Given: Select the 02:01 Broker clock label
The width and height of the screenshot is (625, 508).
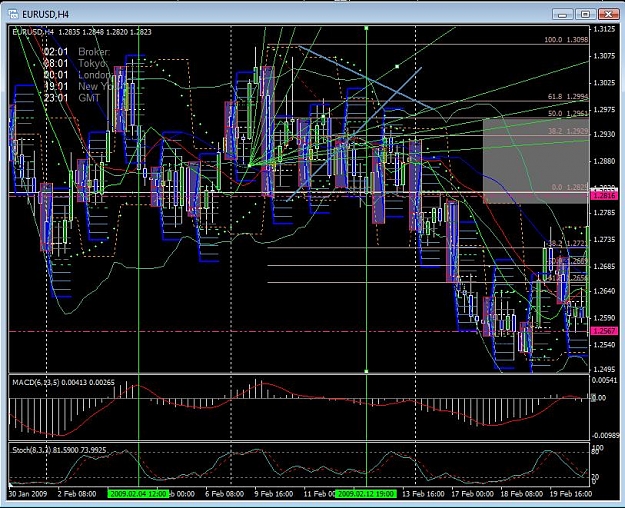Looking at the screenshot, I should (x=77, y=52).
